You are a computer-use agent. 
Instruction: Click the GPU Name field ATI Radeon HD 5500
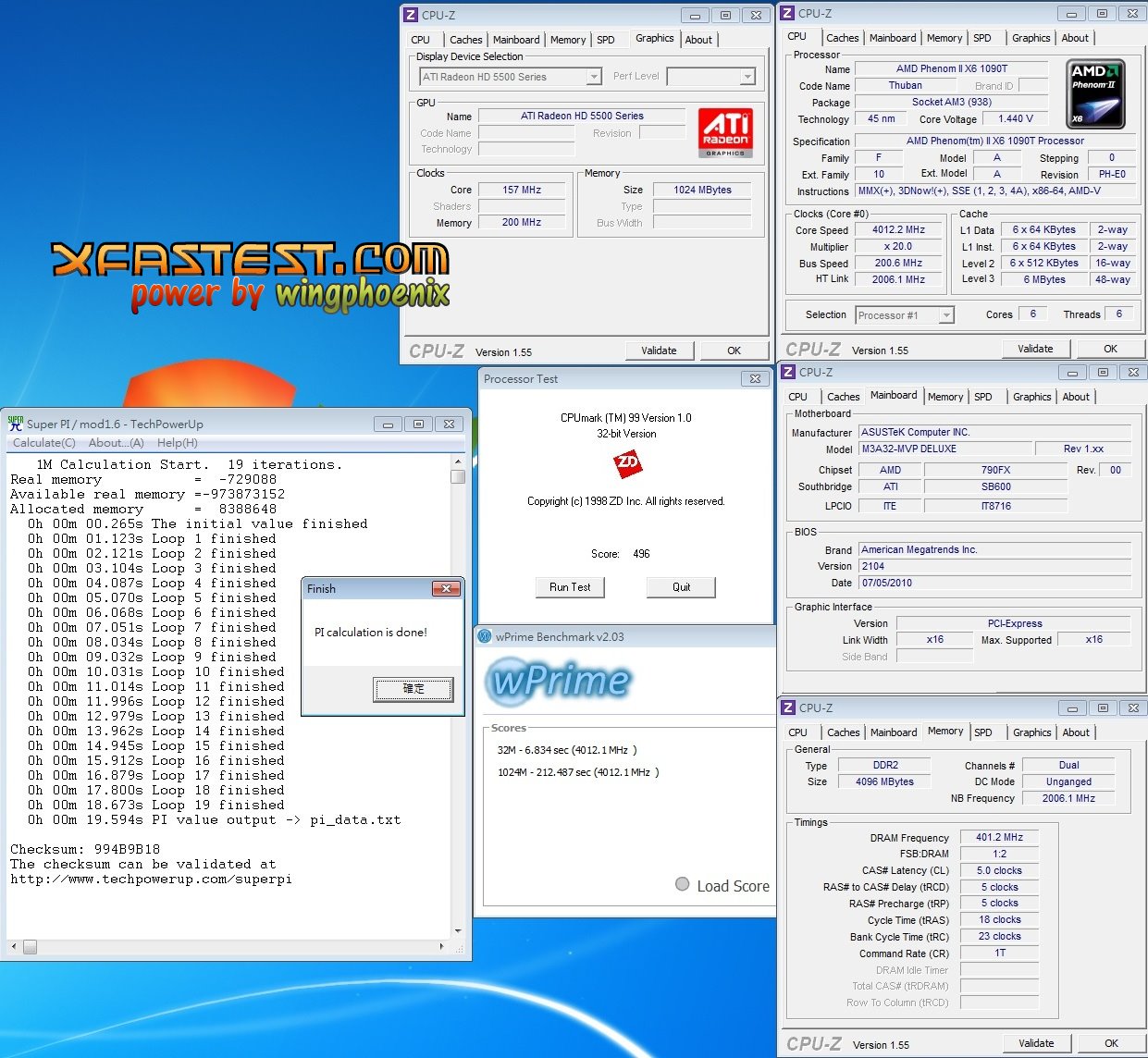tap(582, 117)
